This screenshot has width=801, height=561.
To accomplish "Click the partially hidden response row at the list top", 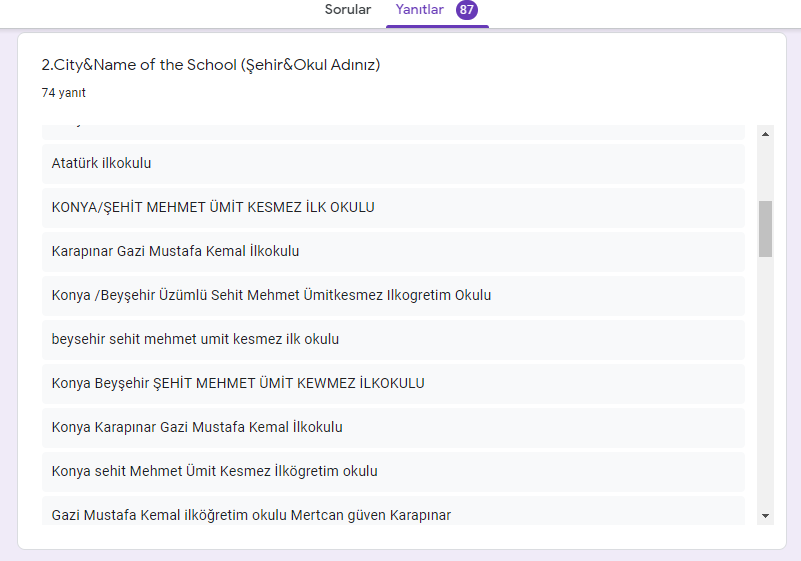I will [x=392, y=131].
